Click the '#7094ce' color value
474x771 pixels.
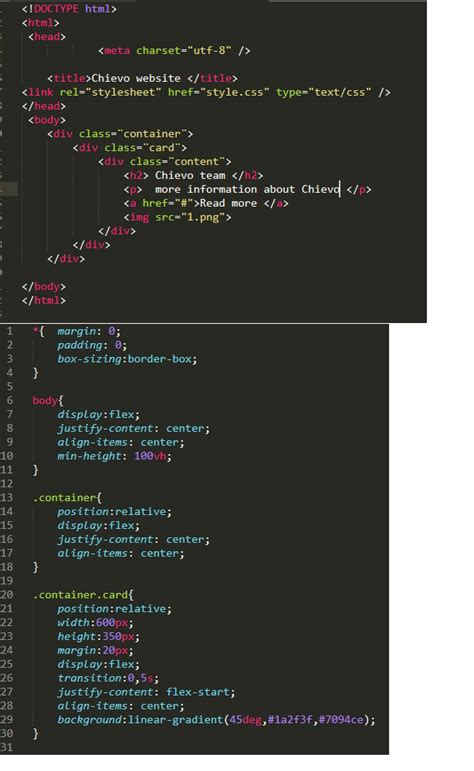[x=341, y=720]
